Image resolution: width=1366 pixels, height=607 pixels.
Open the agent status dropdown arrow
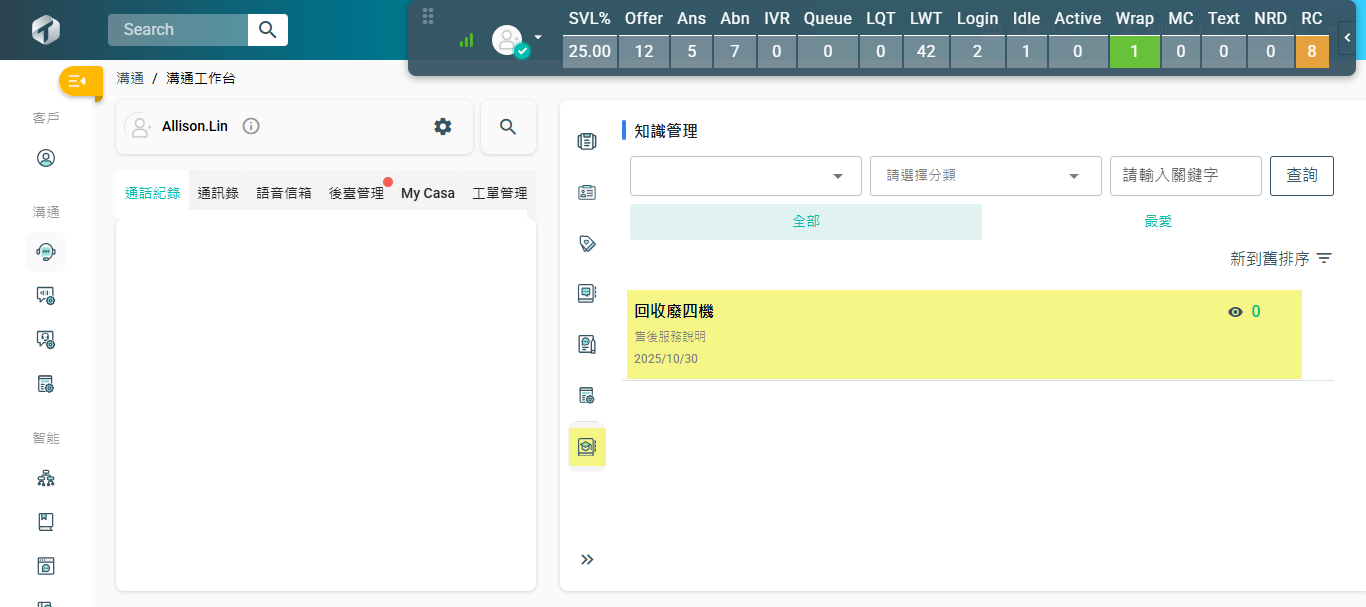[x=538, y=37]
